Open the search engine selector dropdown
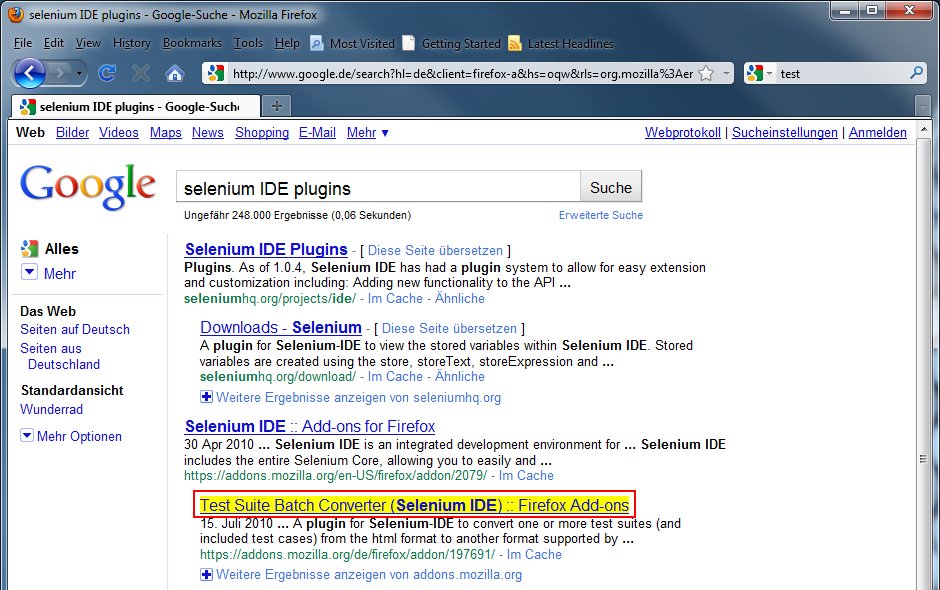This screenshot has height=590, width=940. click(759, 73)
